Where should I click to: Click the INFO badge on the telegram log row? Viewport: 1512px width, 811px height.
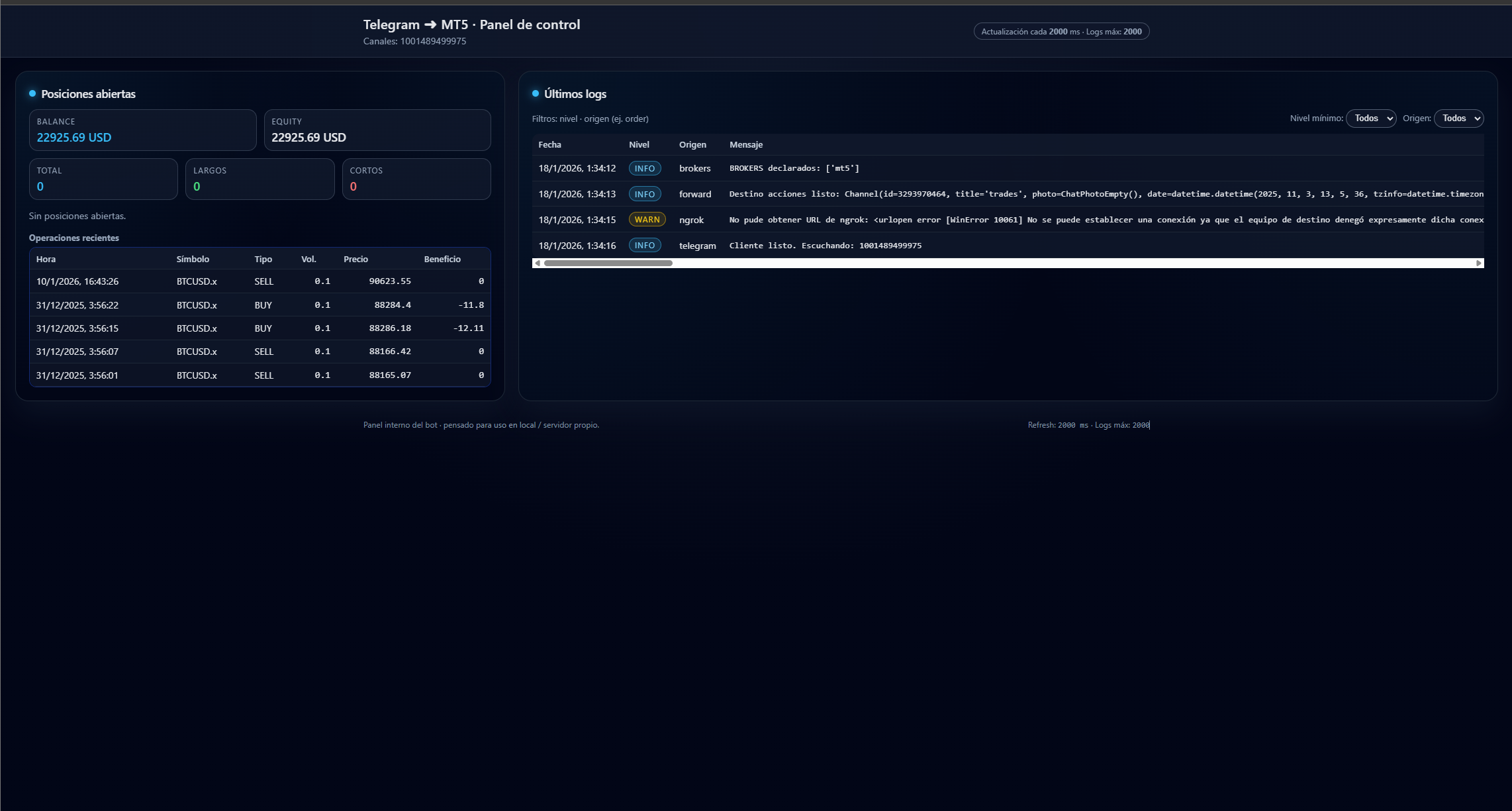coord(644,245)
